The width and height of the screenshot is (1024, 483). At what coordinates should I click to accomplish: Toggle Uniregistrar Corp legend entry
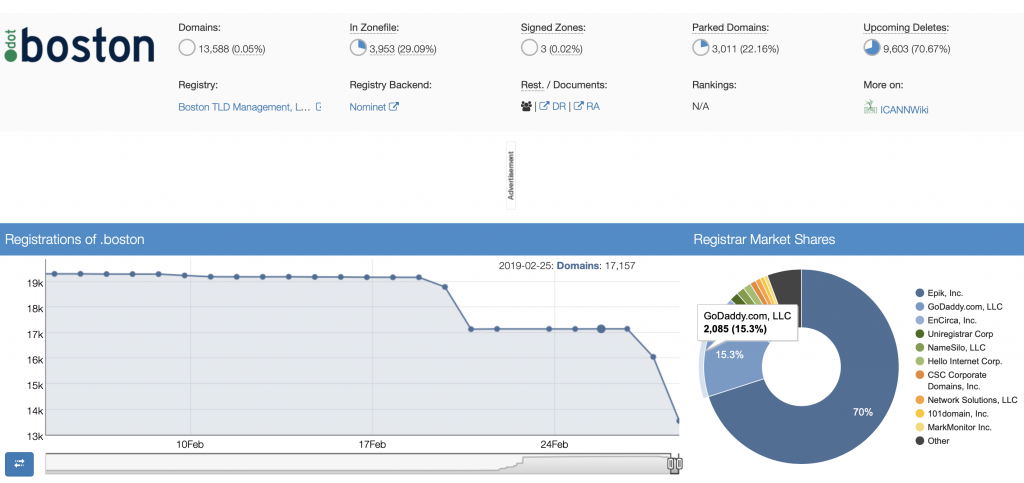click(954, 334)
